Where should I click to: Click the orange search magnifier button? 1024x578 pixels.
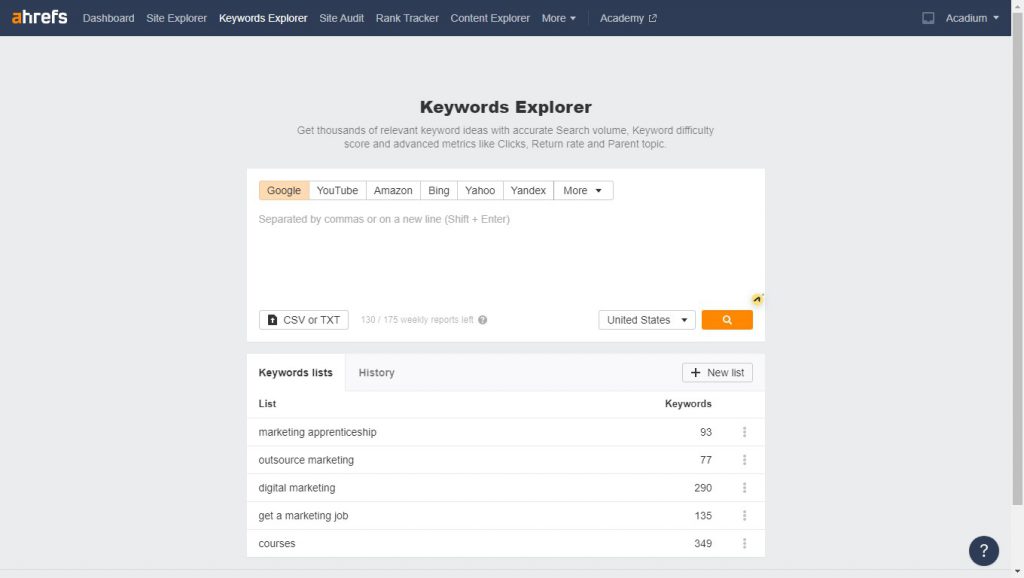pos(727,320)
